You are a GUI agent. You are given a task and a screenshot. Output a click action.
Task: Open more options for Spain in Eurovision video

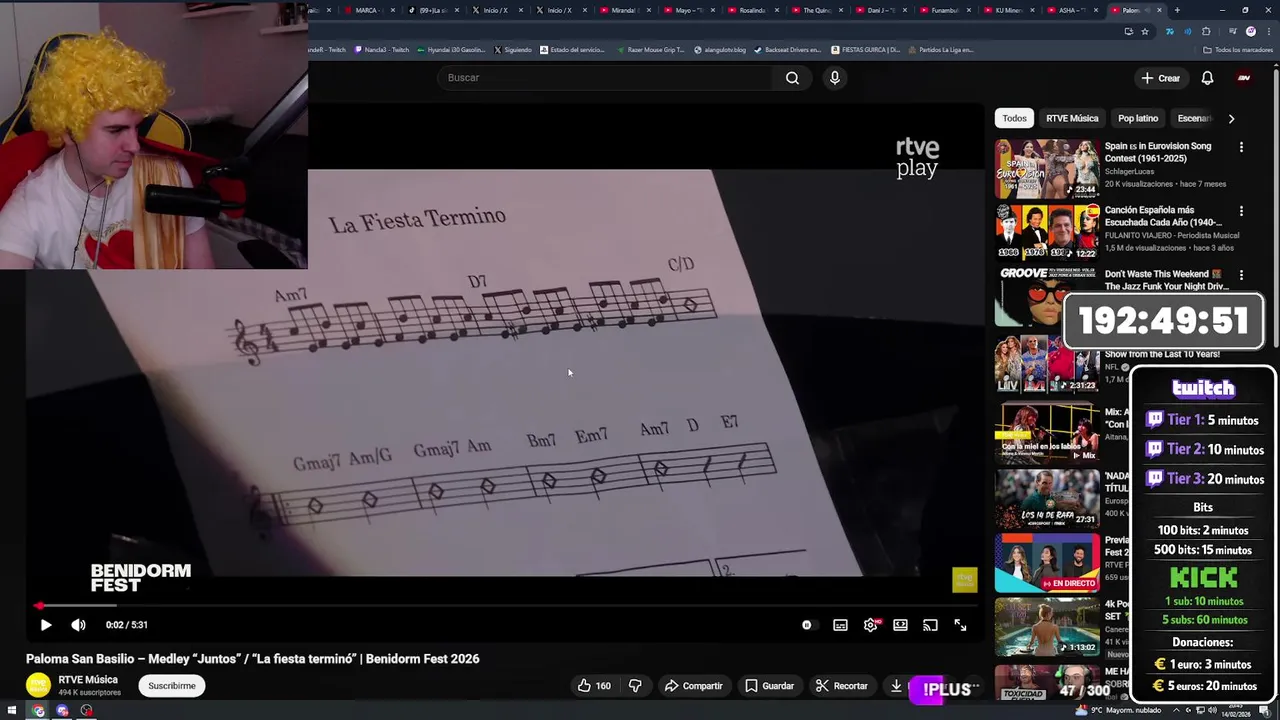click(1241, 147)
